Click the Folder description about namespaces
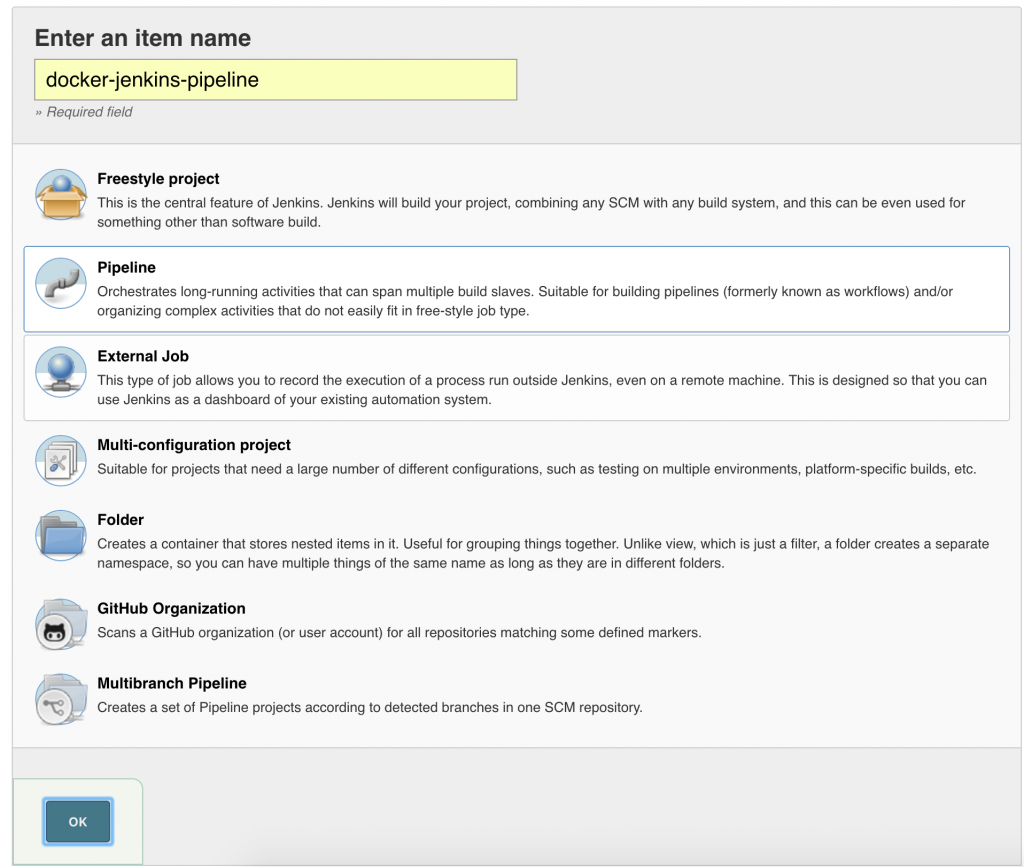Viewport: 1024px width, 867px height. click(x=543, y=554)
